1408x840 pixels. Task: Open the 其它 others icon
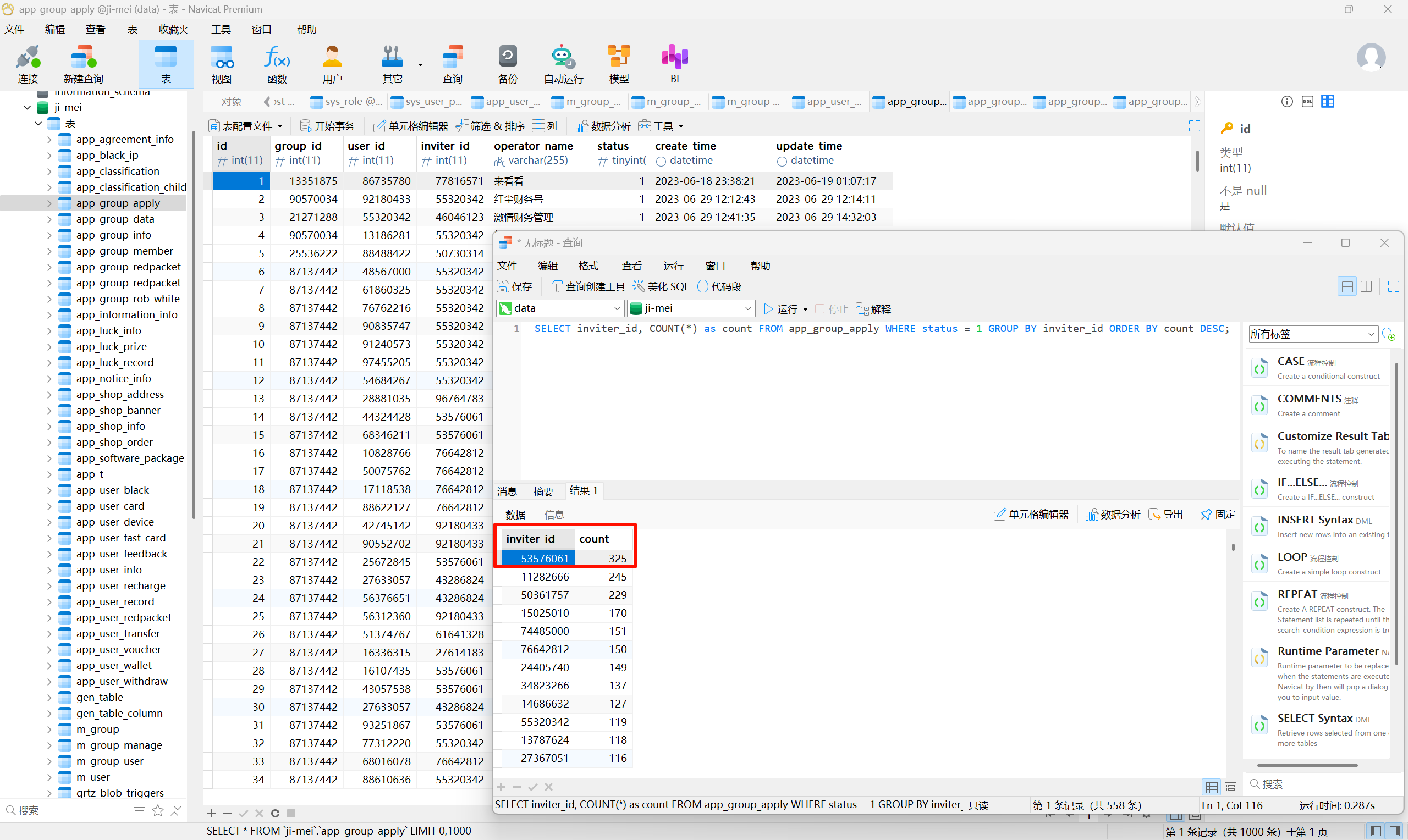(392, 64)
